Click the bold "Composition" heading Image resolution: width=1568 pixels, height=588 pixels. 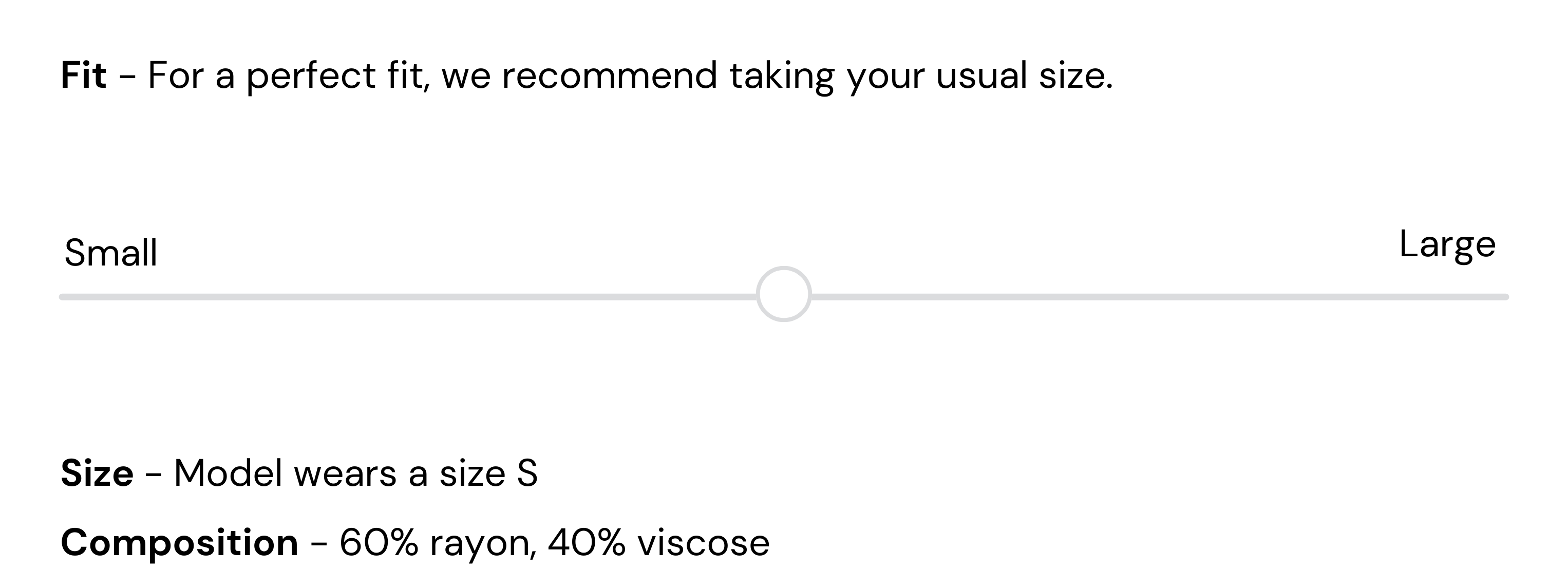point(180,542)
